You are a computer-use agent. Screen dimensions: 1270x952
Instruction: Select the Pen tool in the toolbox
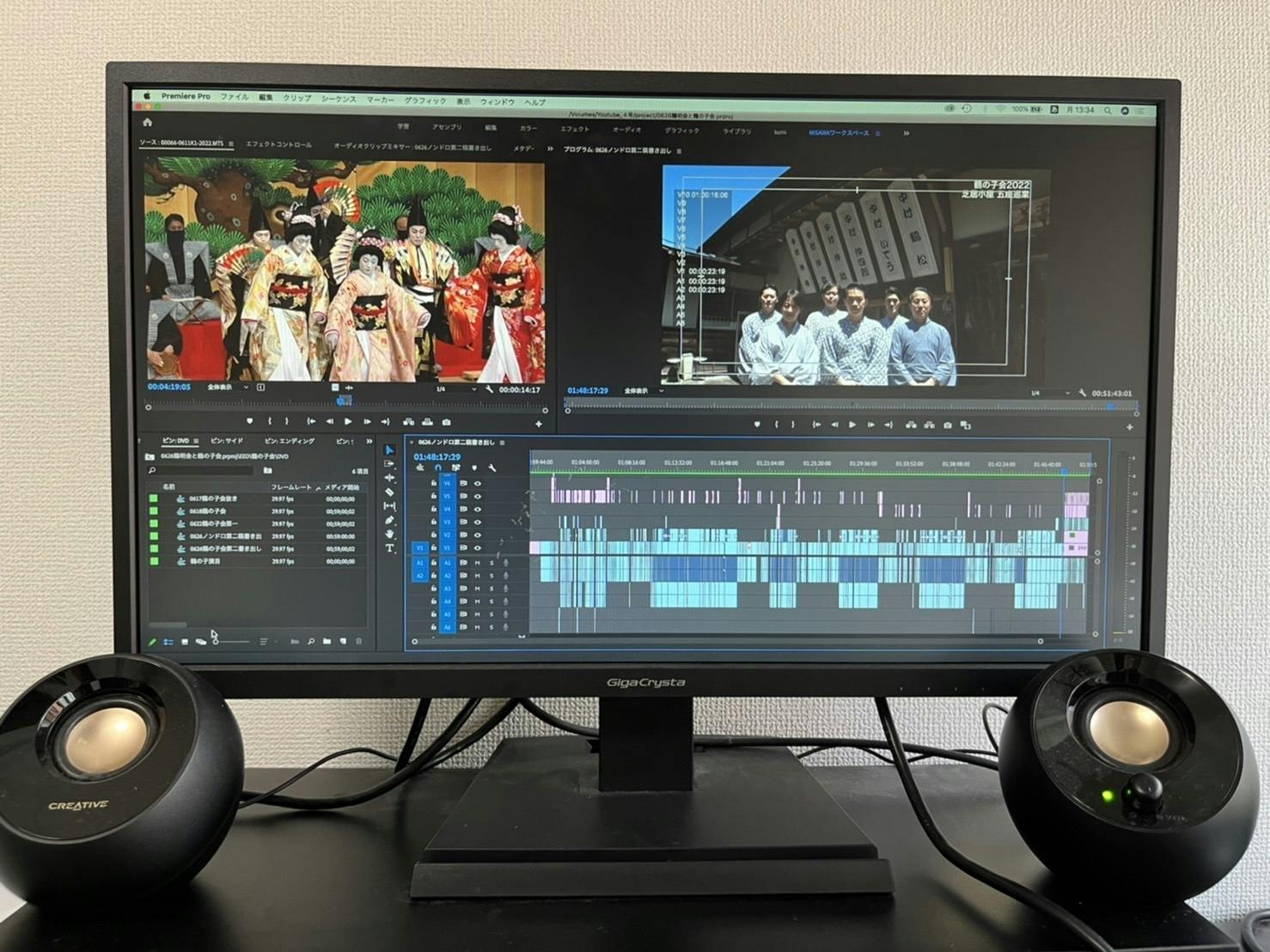[x=389, y=520]
